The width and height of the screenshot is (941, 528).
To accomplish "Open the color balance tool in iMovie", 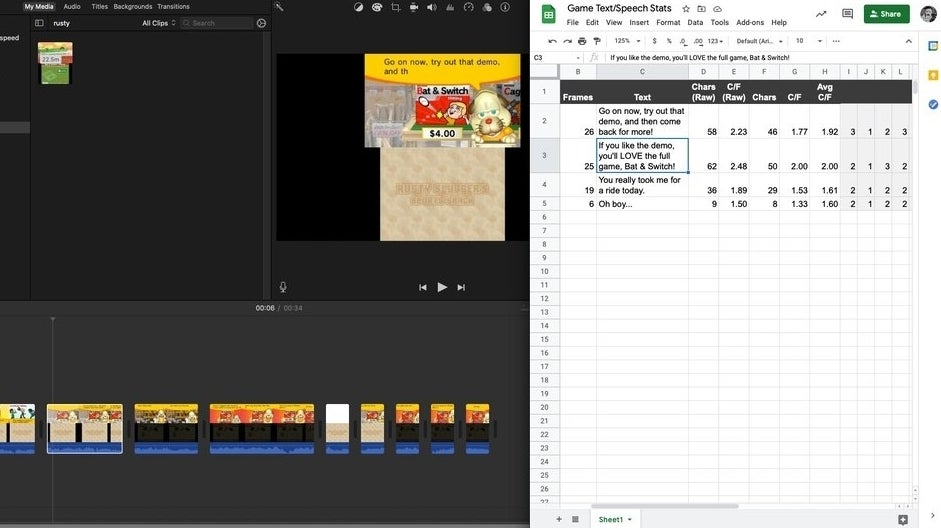I will coord(359,7).
